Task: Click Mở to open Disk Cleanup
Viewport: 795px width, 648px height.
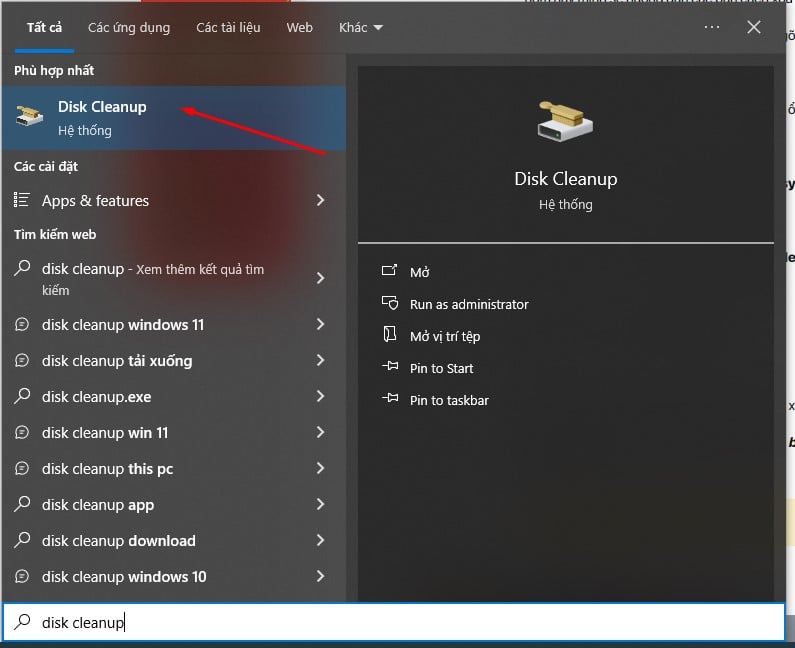Action: coord(420,272)
